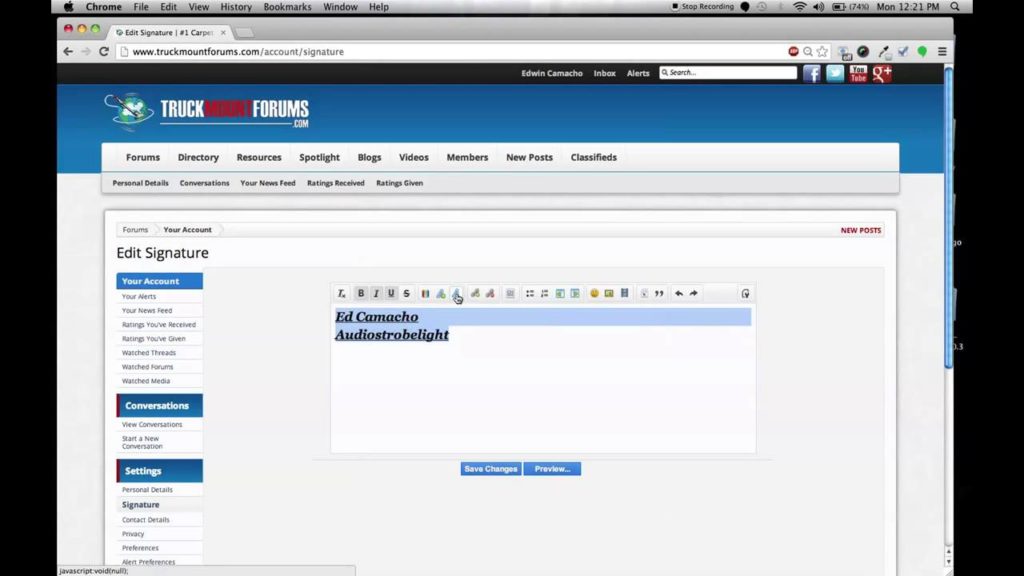
Task: Open the History menu in menu bar
Action: [x=236, y=7]
